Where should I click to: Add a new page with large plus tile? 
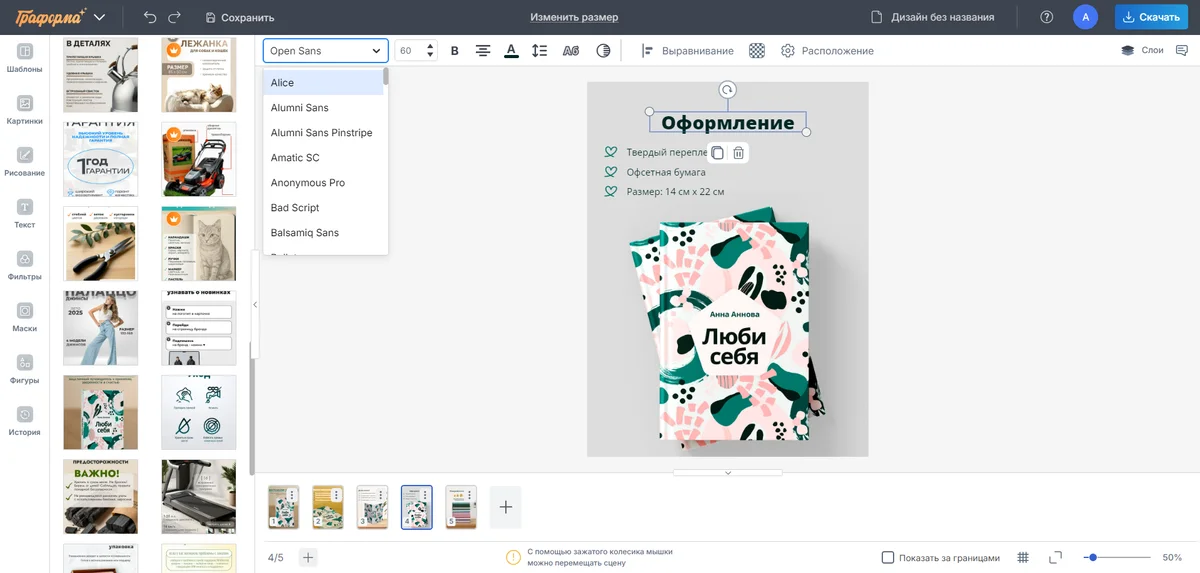pos(505,507)
